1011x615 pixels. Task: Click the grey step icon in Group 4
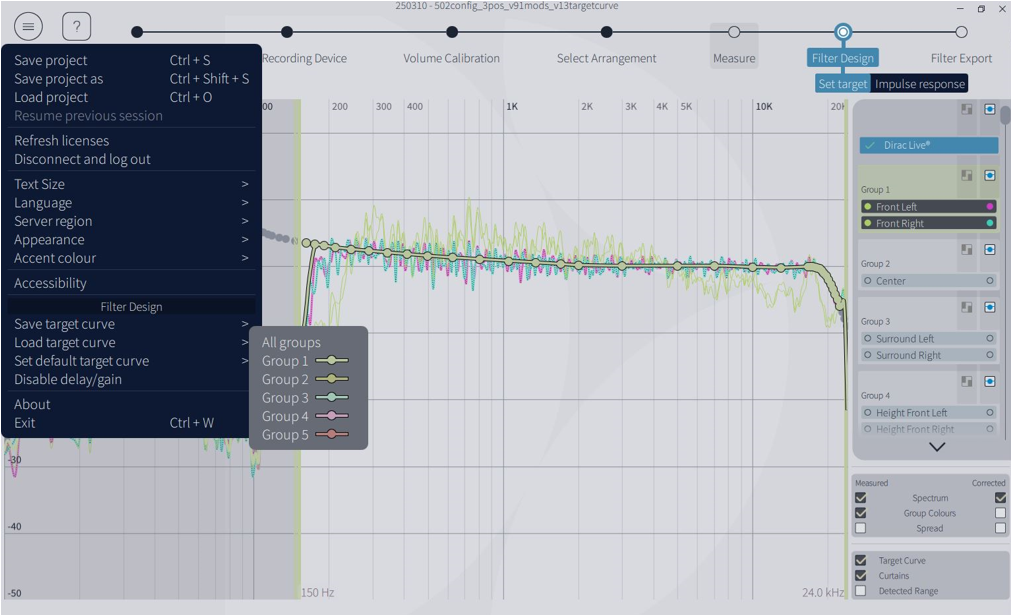click(967, 382)
